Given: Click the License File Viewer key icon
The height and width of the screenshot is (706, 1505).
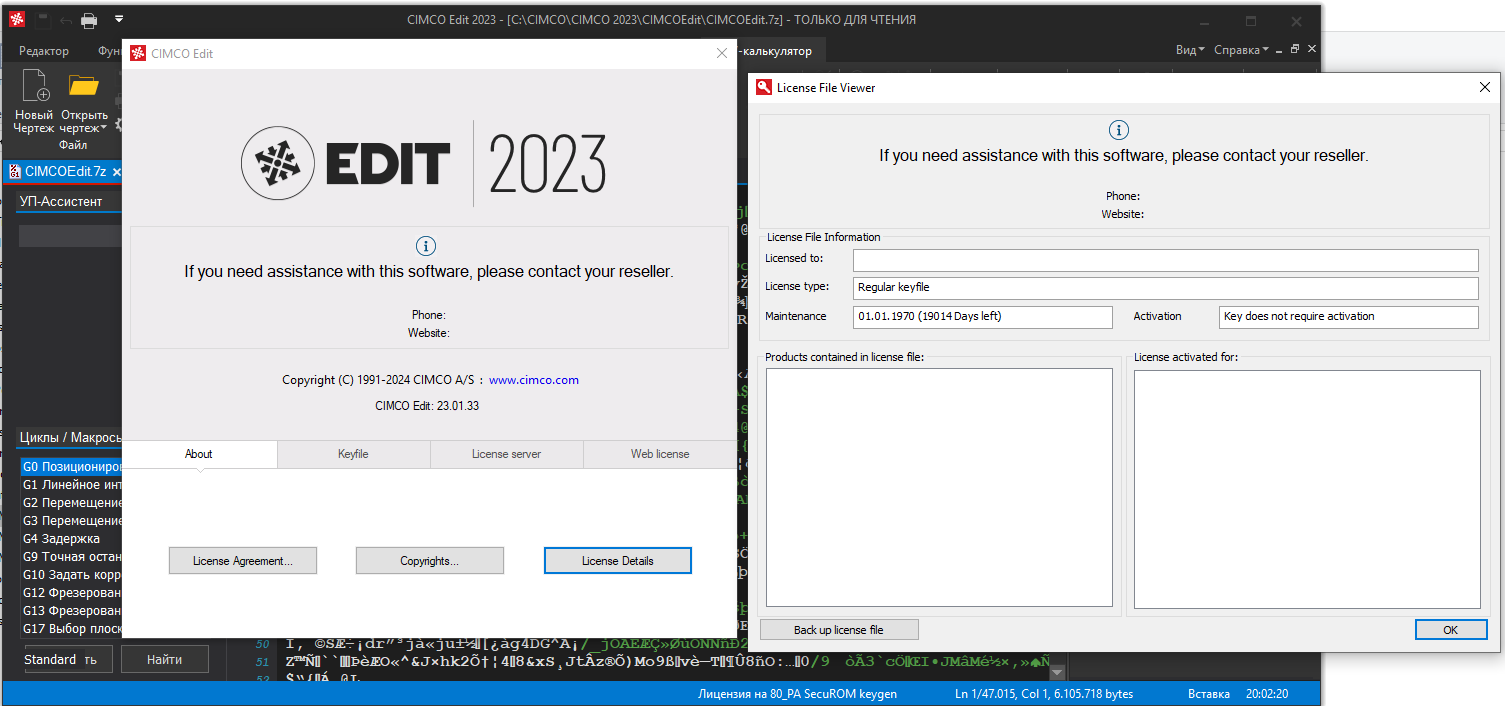Looking at the screenshot, I should 764,87.
